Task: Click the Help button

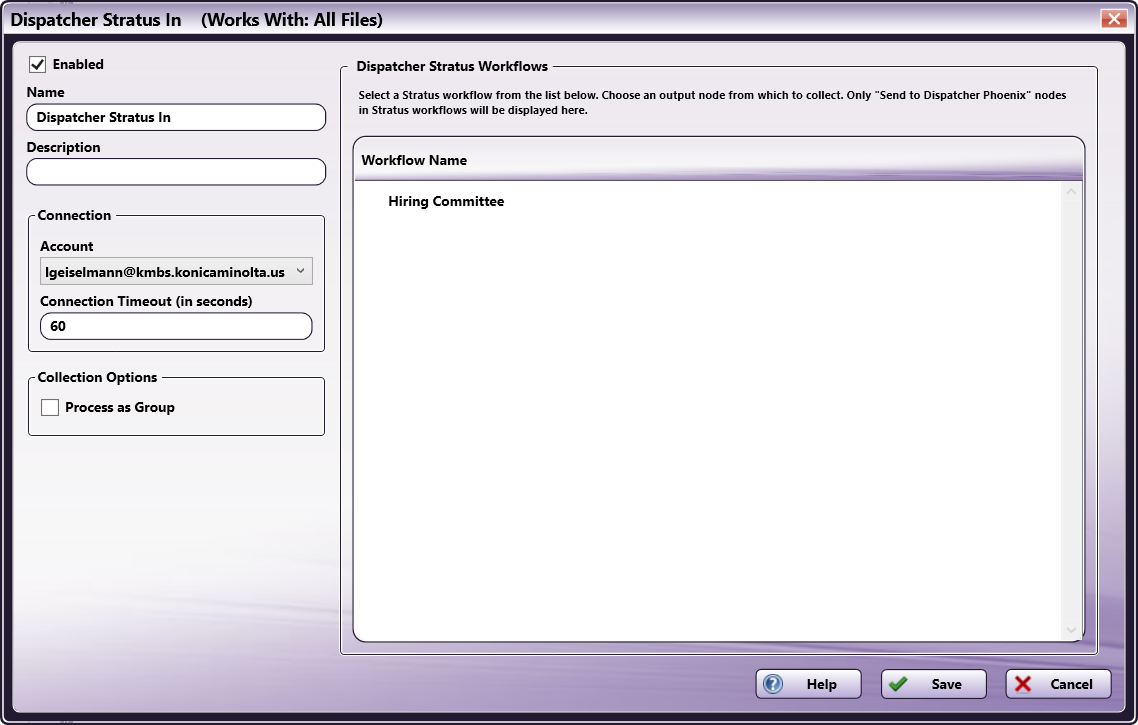Action: click(809, 684)
